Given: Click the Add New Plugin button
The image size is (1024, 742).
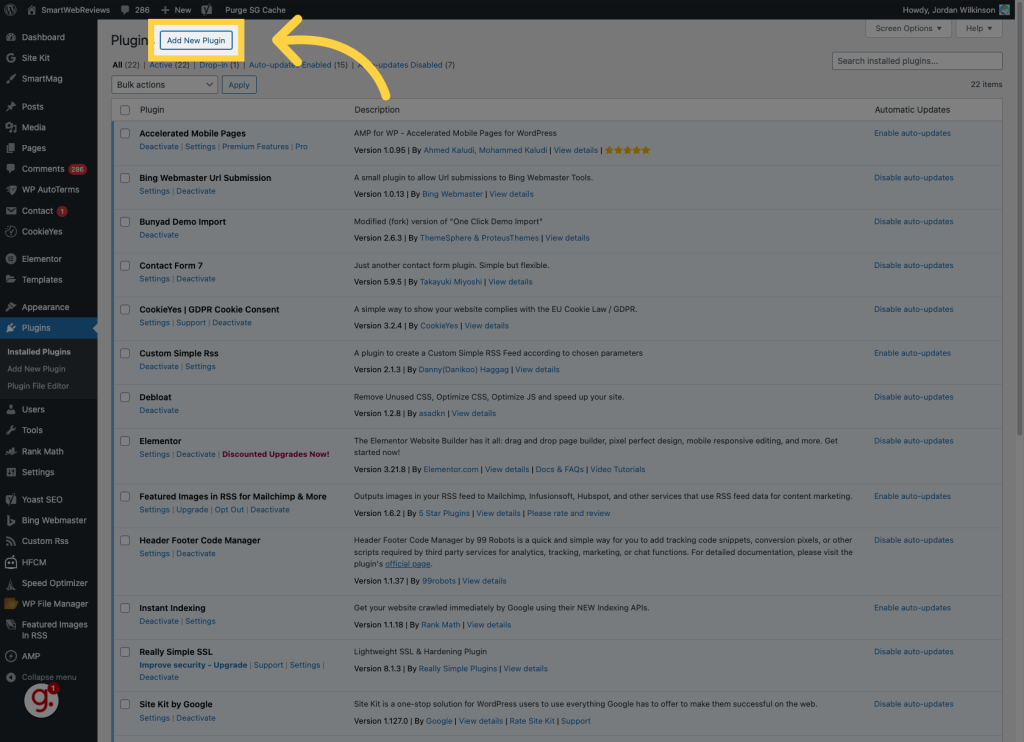Looking at the screenshot, I should pyautogui.click(x=196, y=40).
